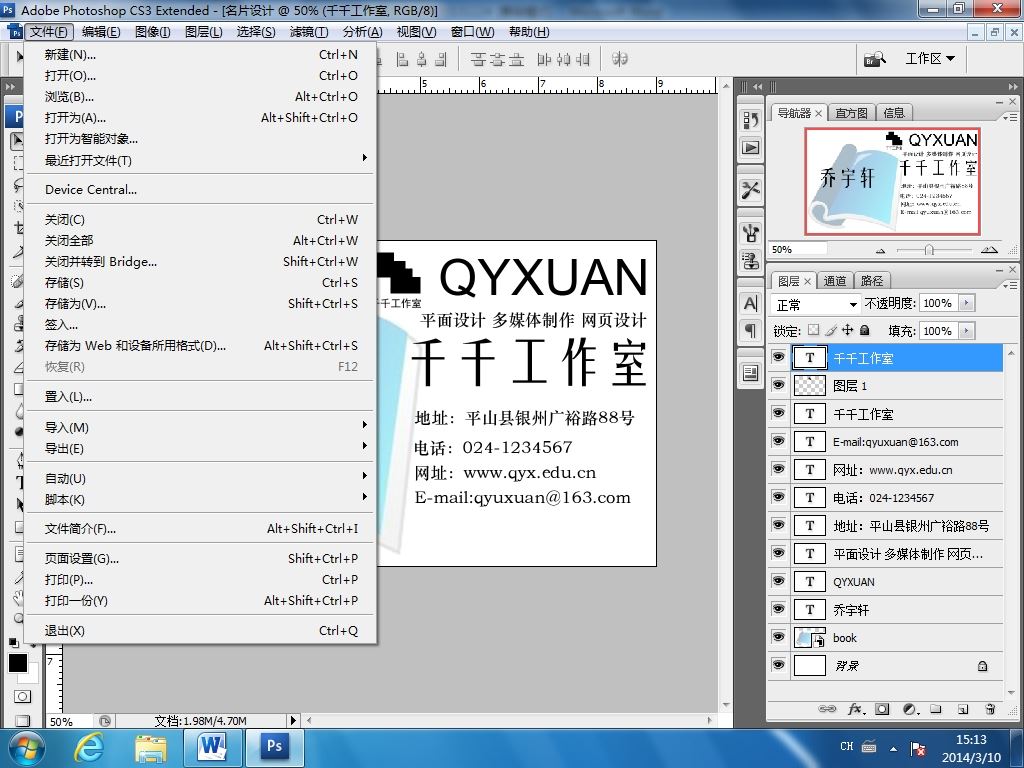Open the Layer Comps panel icon
Viewport: 1024px width, 768px height.
(750, 374)
